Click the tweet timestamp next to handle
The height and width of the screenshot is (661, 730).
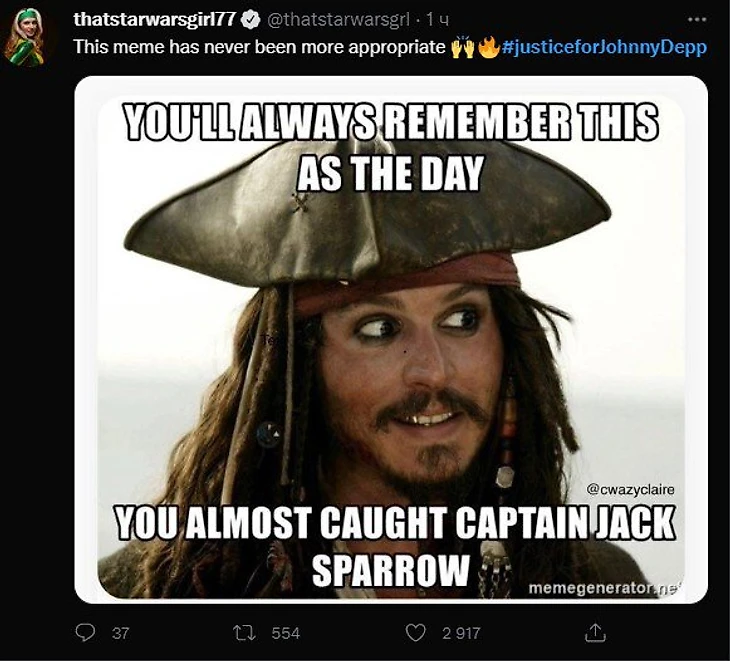pos(437,20)
